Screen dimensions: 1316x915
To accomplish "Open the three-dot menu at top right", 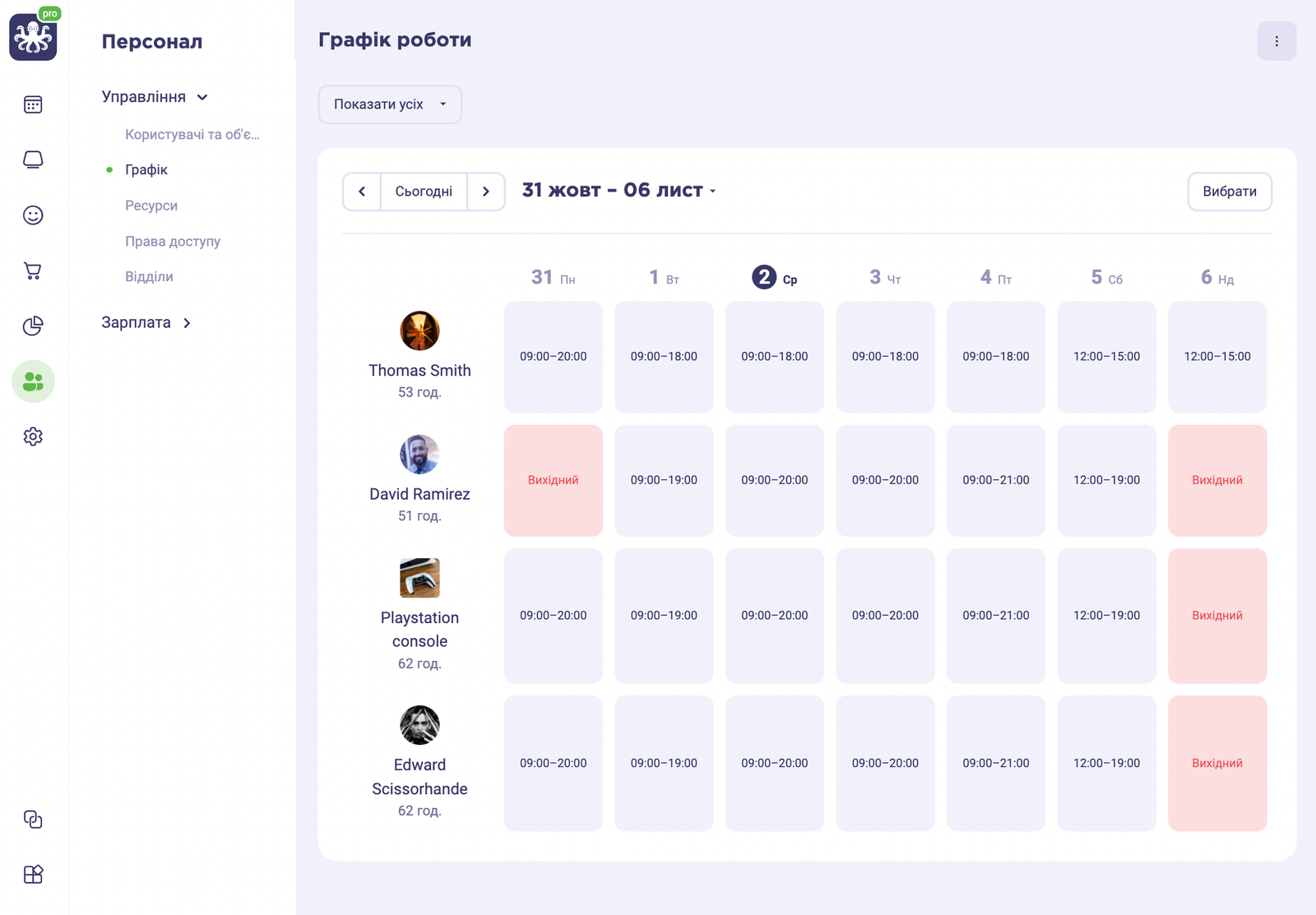I will 1277,40.
